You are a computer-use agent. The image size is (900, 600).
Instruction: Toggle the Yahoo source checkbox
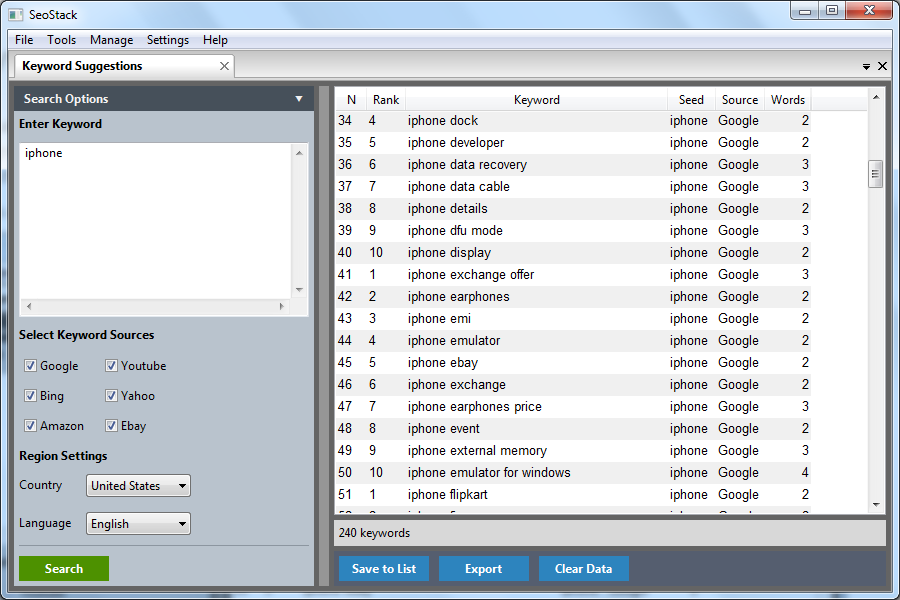[x=111, y=396]
